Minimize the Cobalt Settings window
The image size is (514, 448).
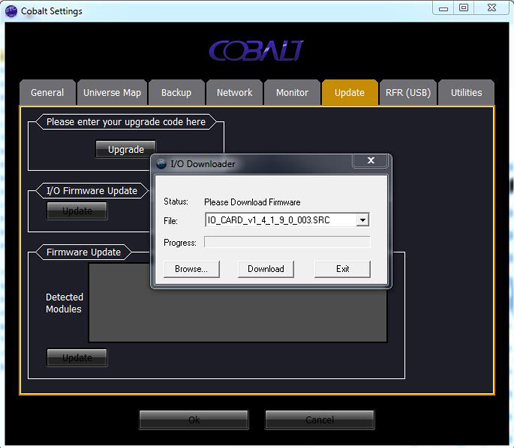coord(443,8)
